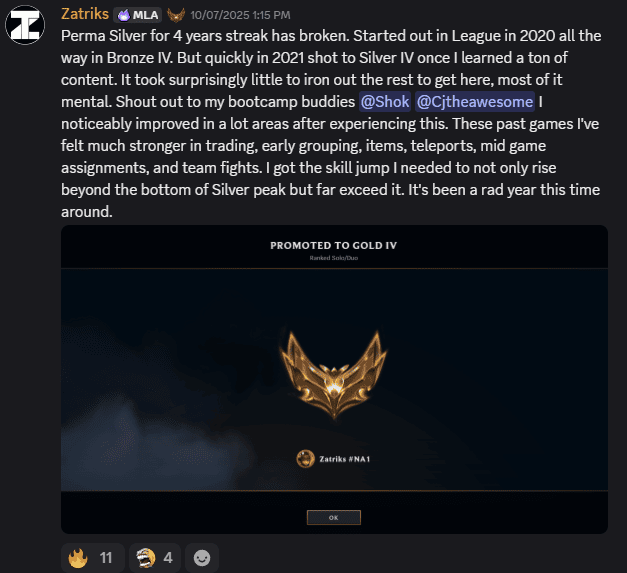627x573 pixels.
Task: Click the Zatriks username
Action: point(85,14)
